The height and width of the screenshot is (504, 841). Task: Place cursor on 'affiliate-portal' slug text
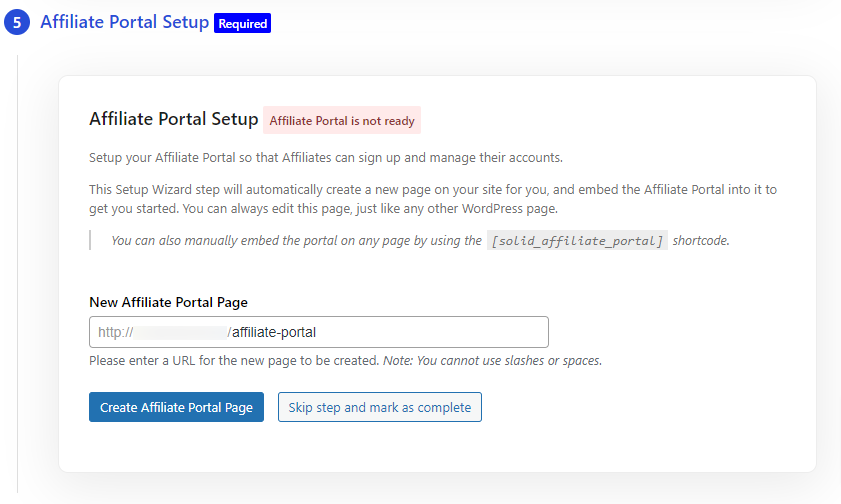click(273, 332)
